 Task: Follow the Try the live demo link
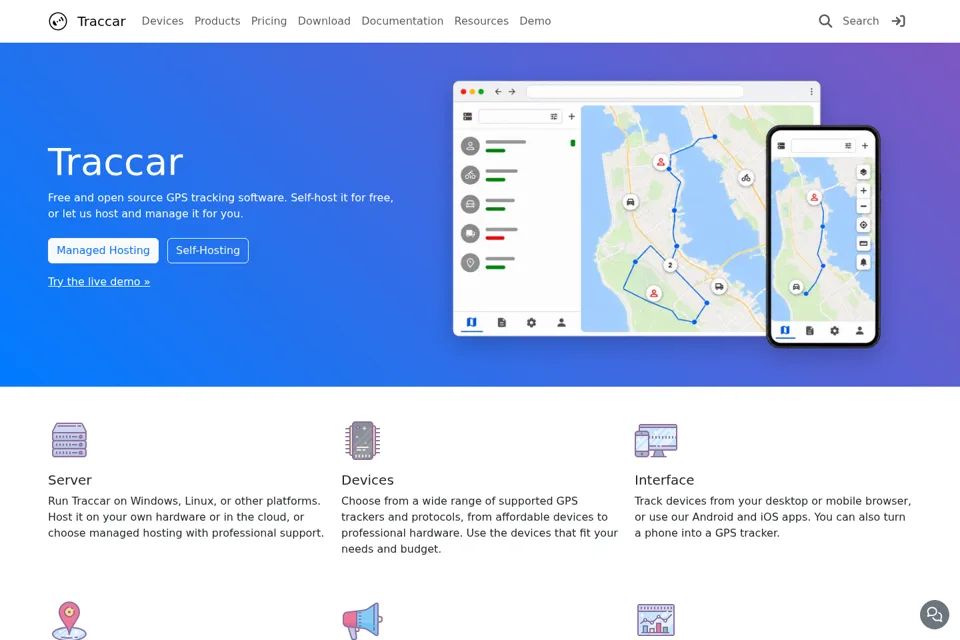tap(99, 282)
